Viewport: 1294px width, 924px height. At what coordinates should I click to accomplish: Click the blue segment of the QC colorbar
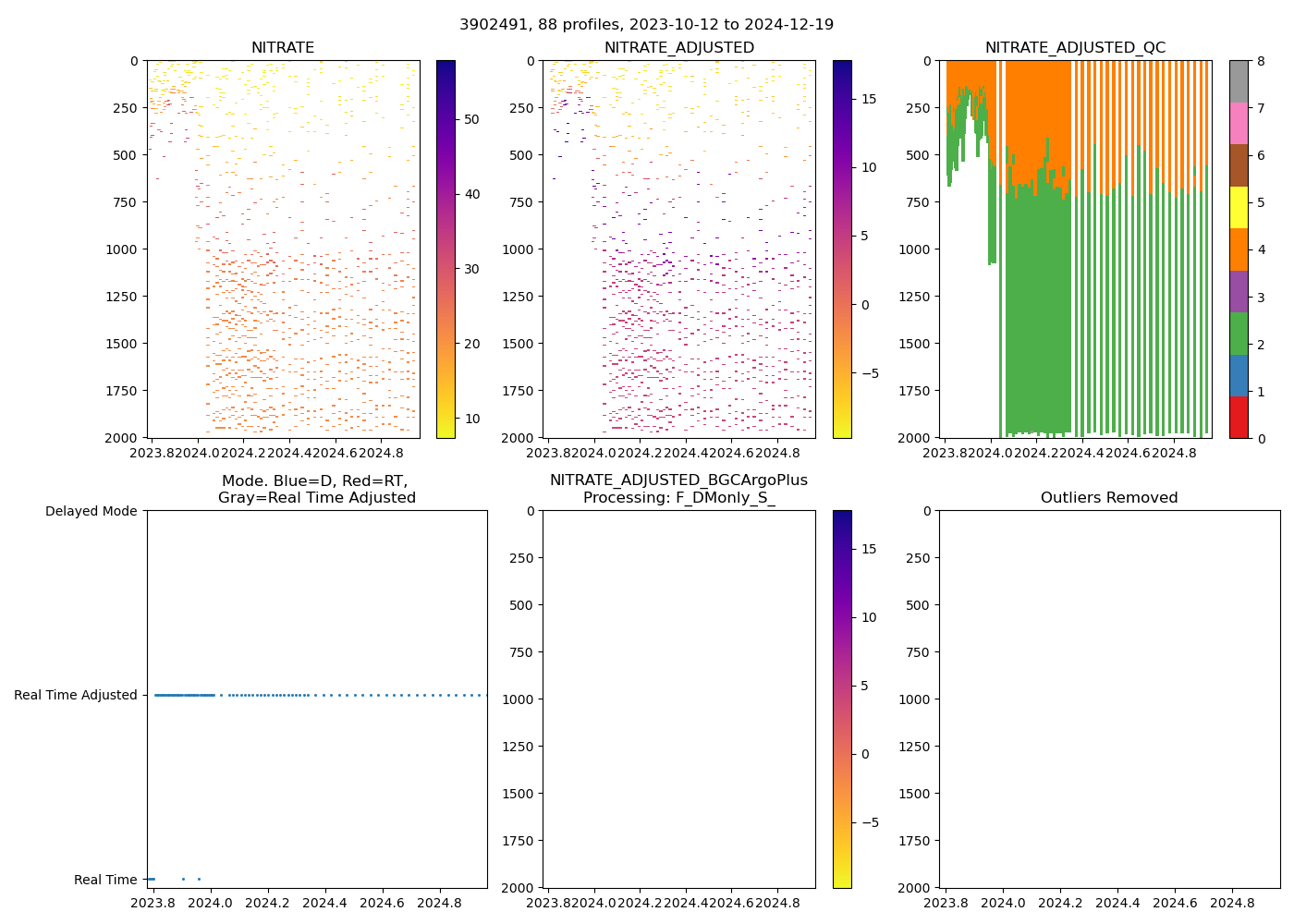point(1239,375)
